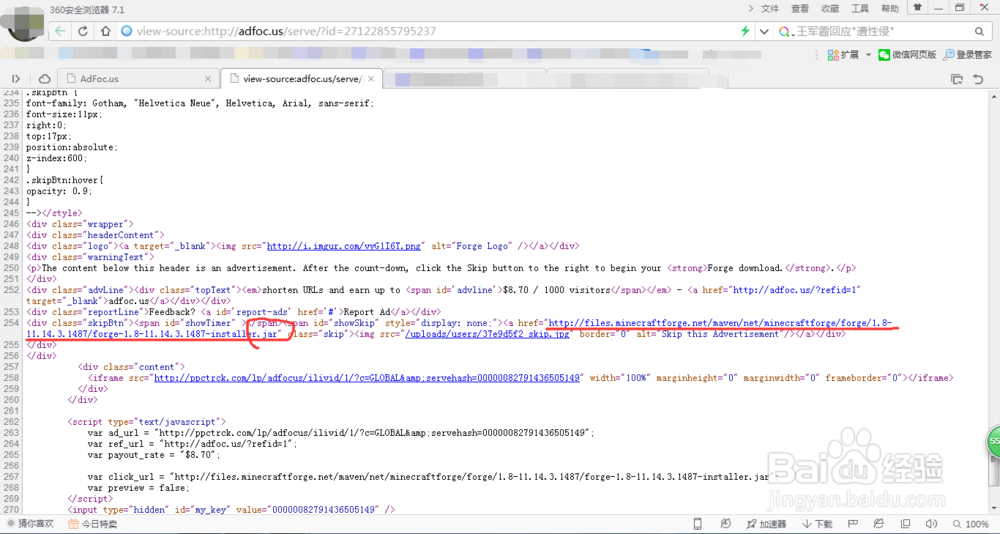The image size is (1000, 534).
Task: Click the var preview = false line
Action: pyautogui.click(x=138, y=487)
